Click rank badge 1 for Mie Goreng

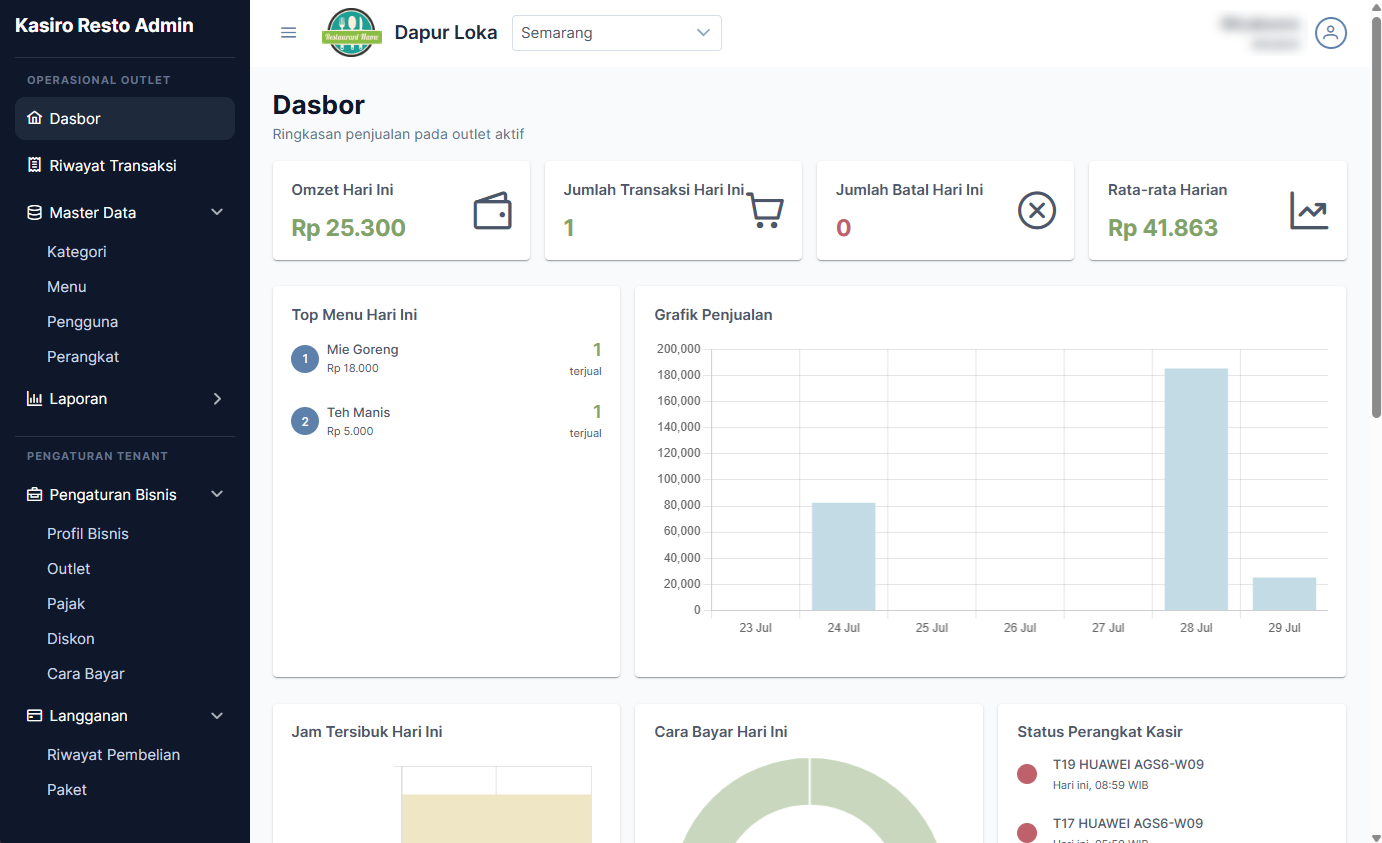pyautogui.click(x=305, y=358)
